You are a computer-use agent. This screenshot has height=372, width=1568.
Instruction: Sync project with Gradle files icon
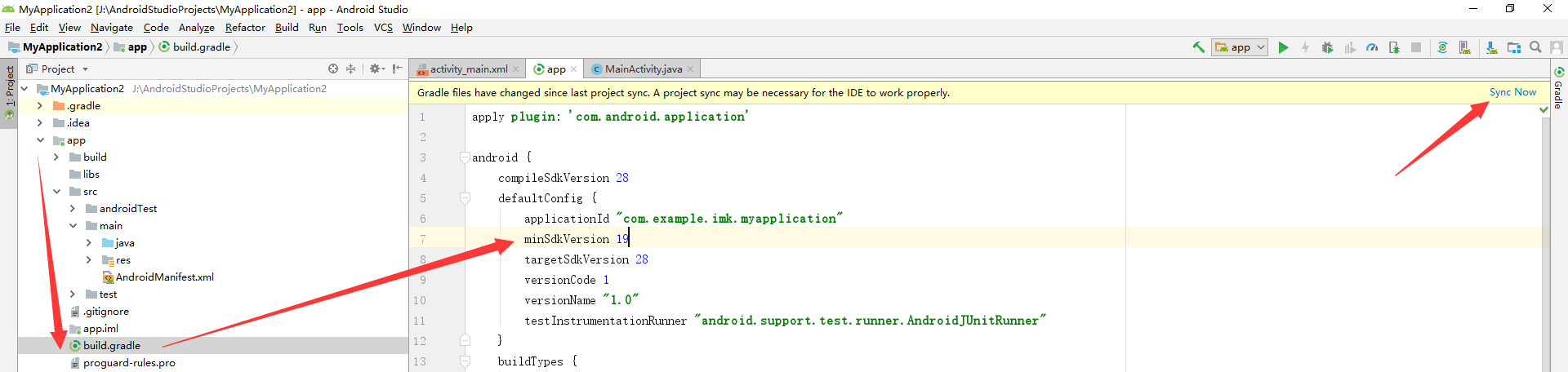[1442, 47]
